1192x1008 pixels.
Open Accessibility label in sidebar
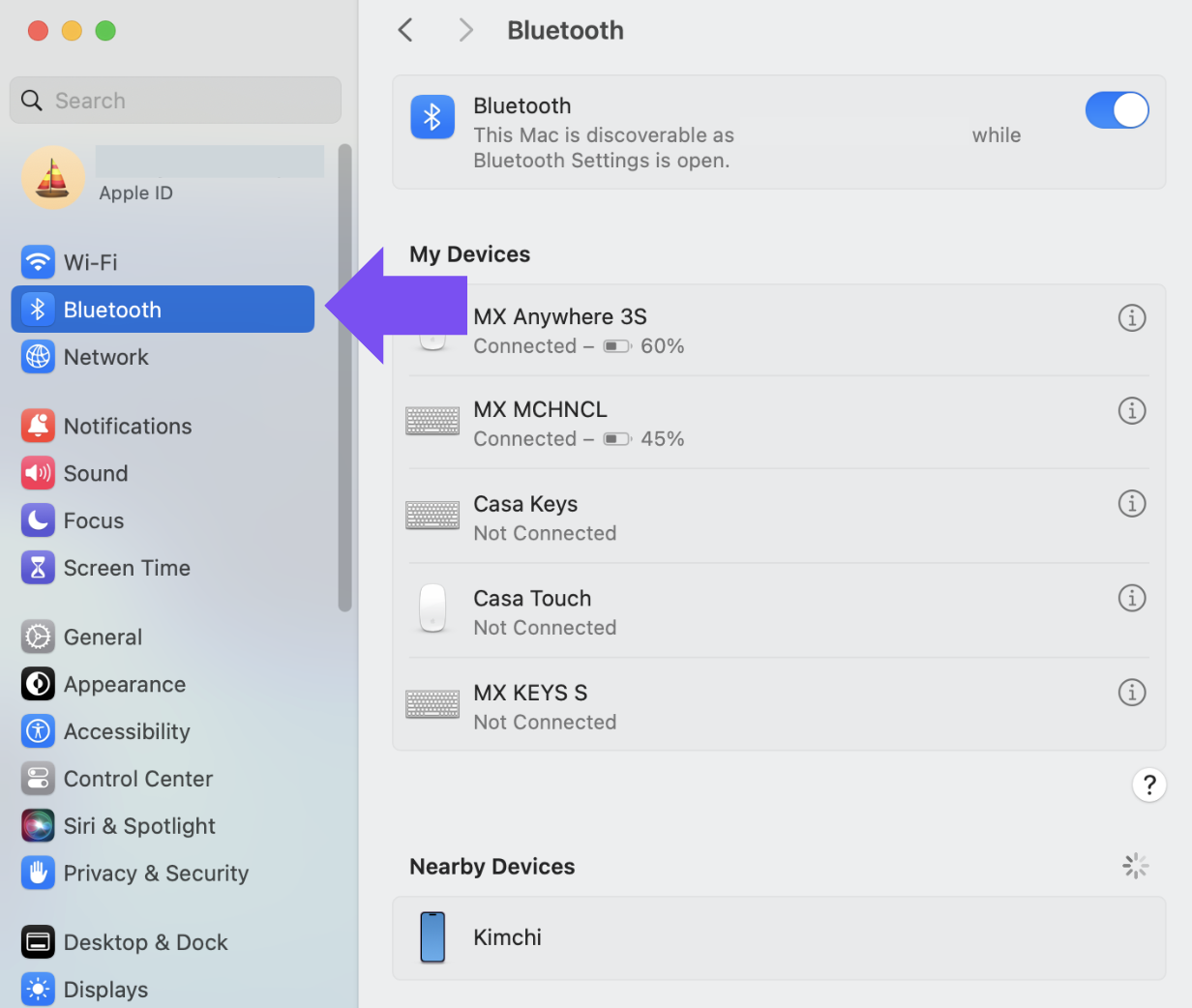pyautogui.click(x=127, y=731)
